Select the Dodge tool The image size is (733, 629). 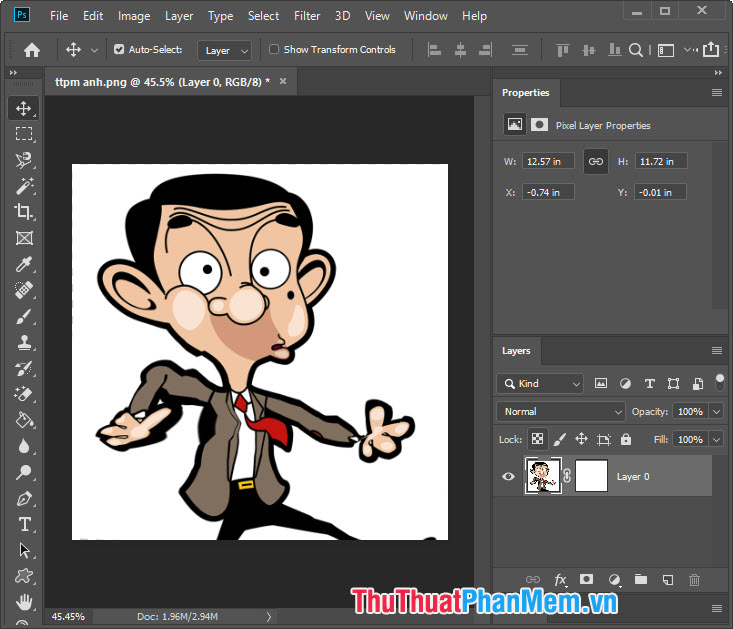click(x=23, y=472)
